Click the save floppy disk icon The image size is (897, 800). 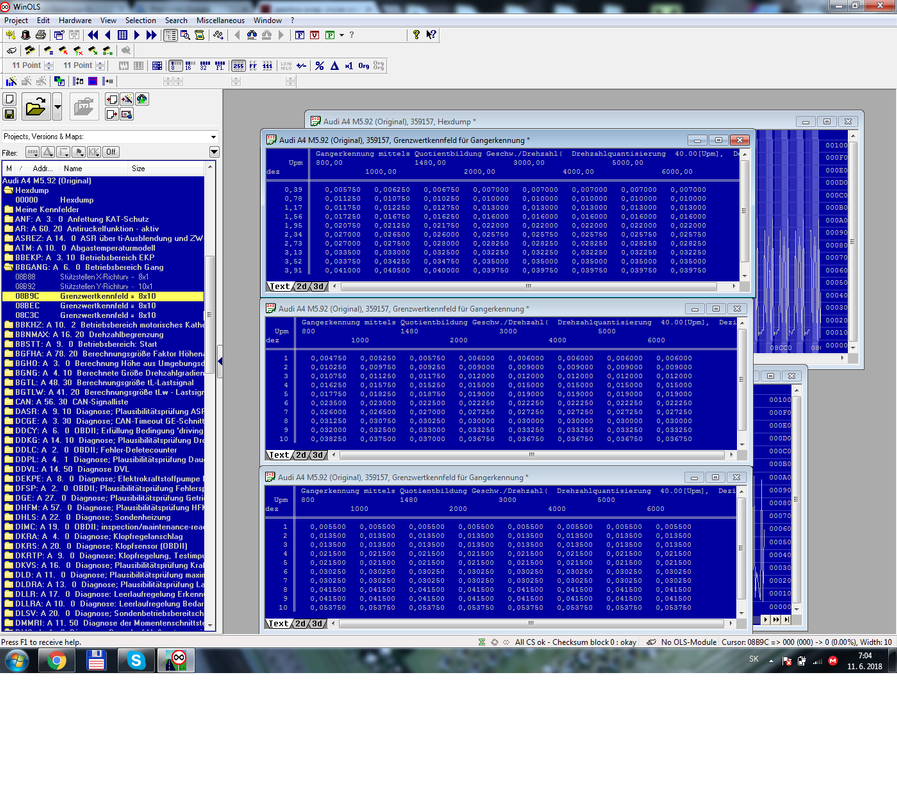(9, 114)
